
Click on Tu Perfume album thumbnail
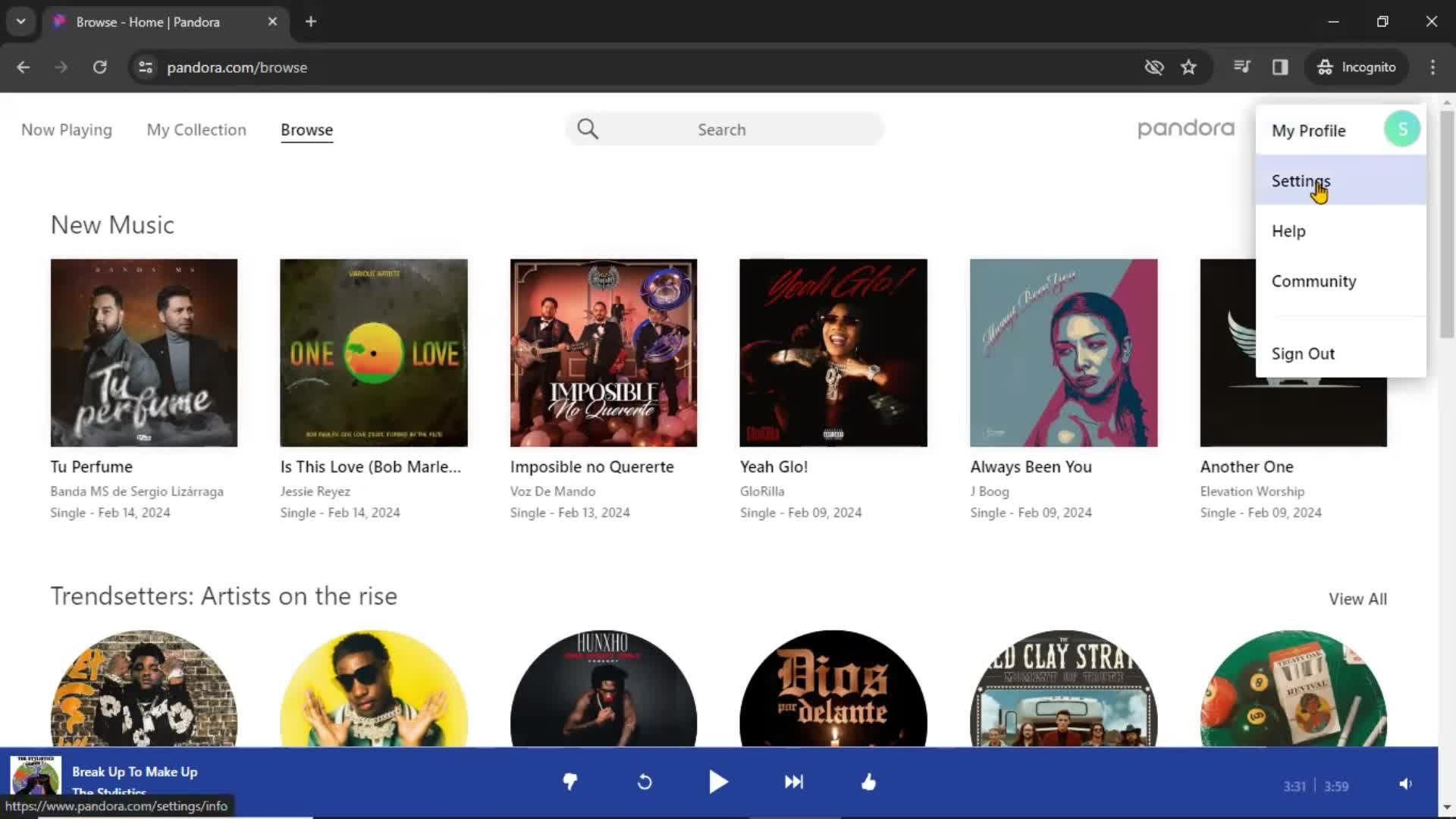tap(144, 352)
